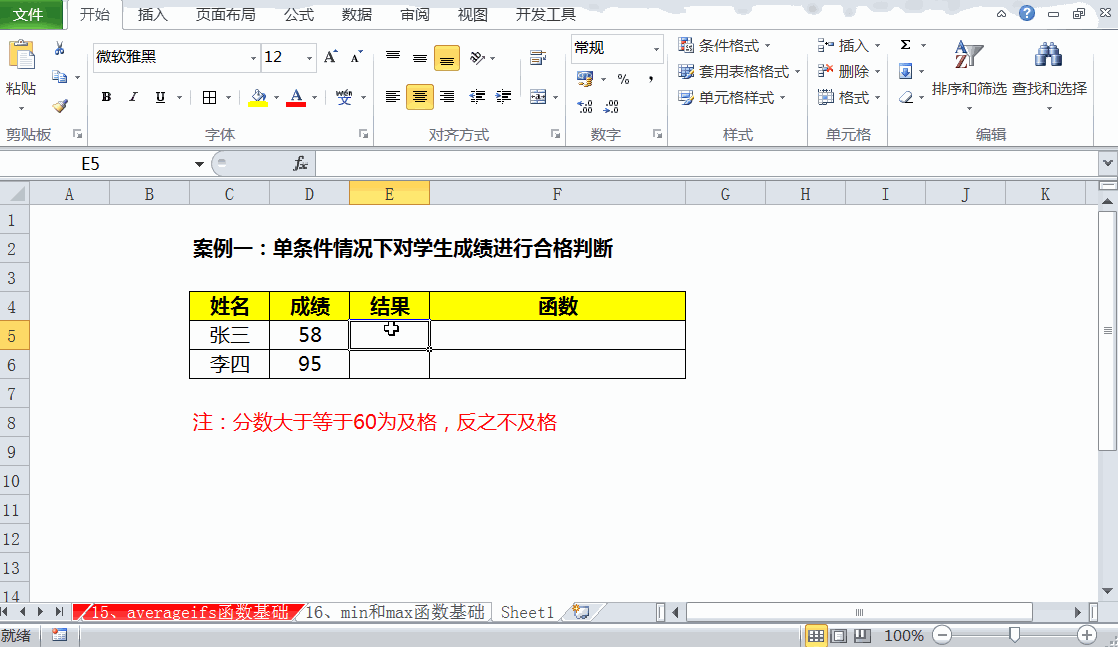Screen dimensions: 1118x647
Task: Click the Copy icon in clipboard group
Action: pyautogui.click(x=59, y=76)
